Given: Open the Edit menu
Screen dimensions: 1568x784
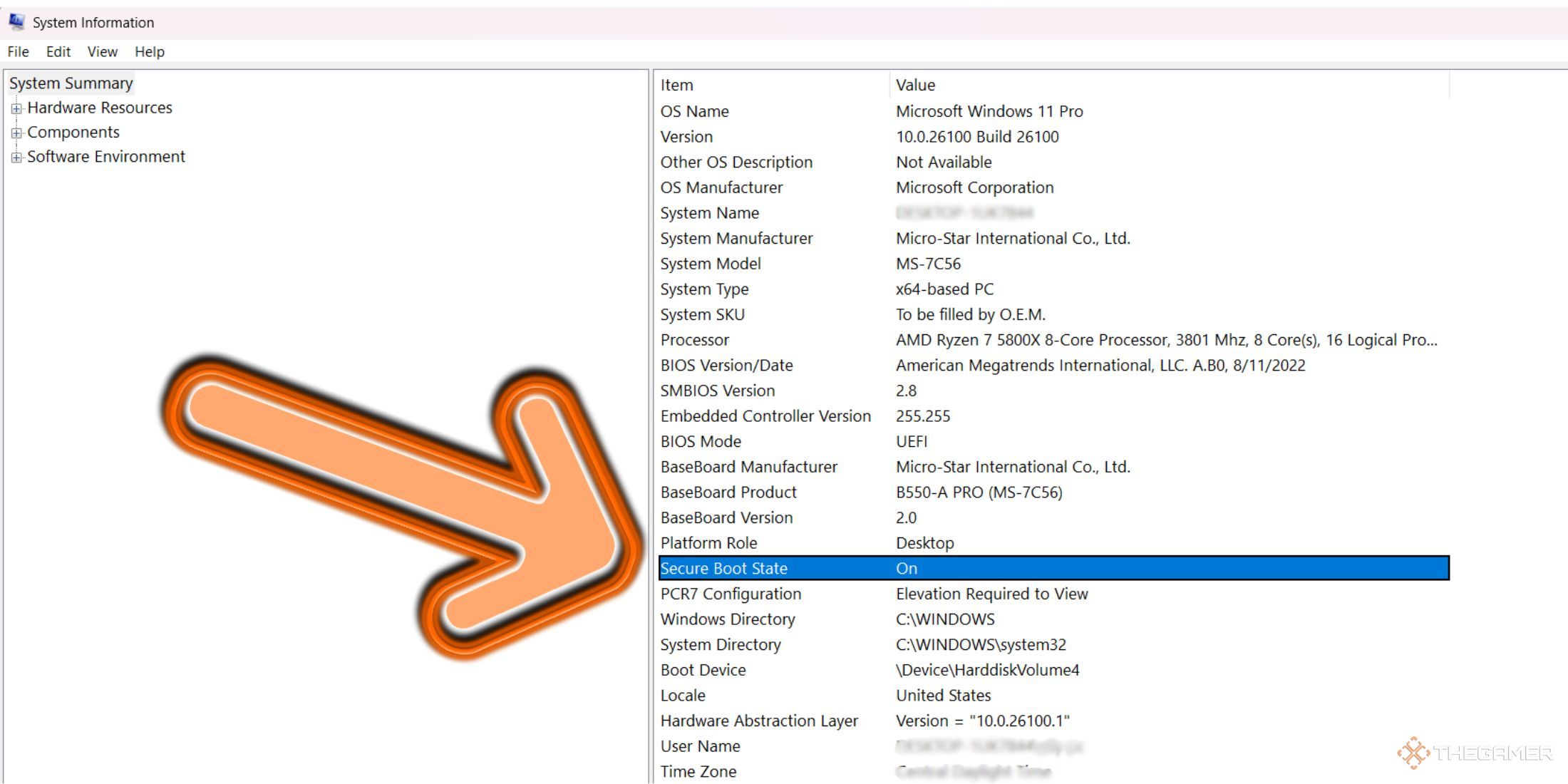Looking at the screenshot, I should 58,51.
